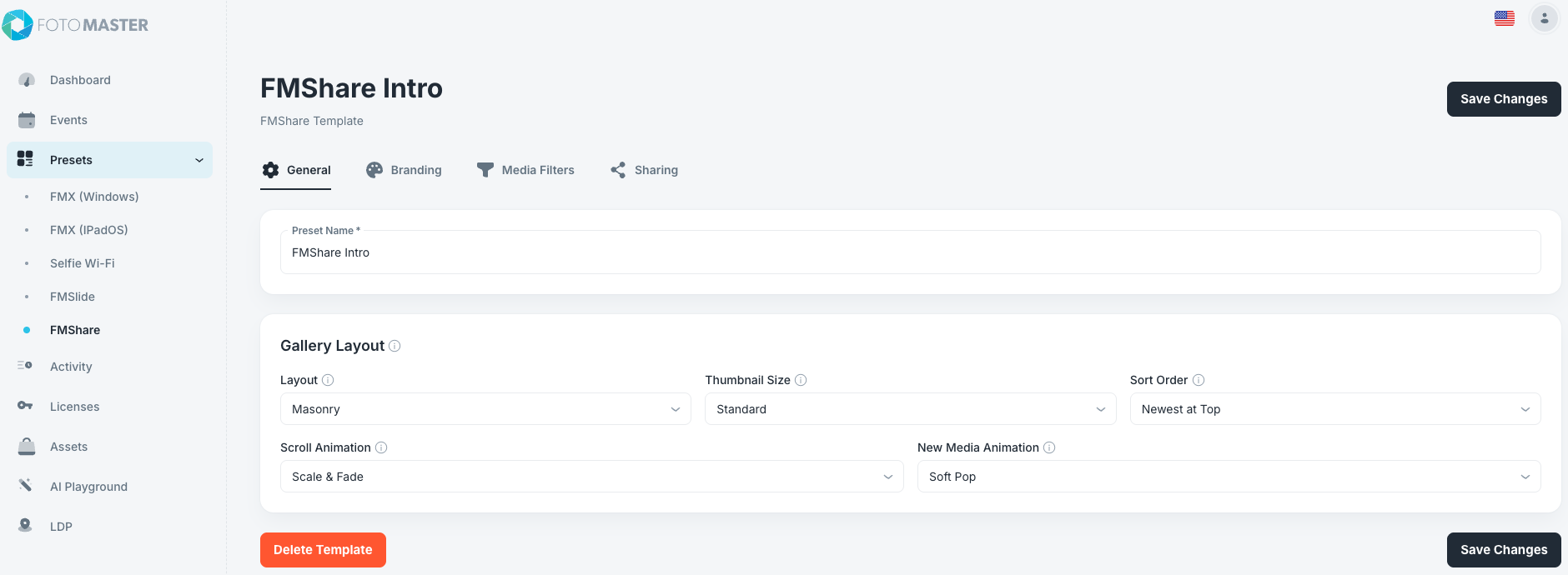Screen dimensions: 1568x575
Task: Open Dashboard gauge icon in sidebar
Action: pos(27,80)
